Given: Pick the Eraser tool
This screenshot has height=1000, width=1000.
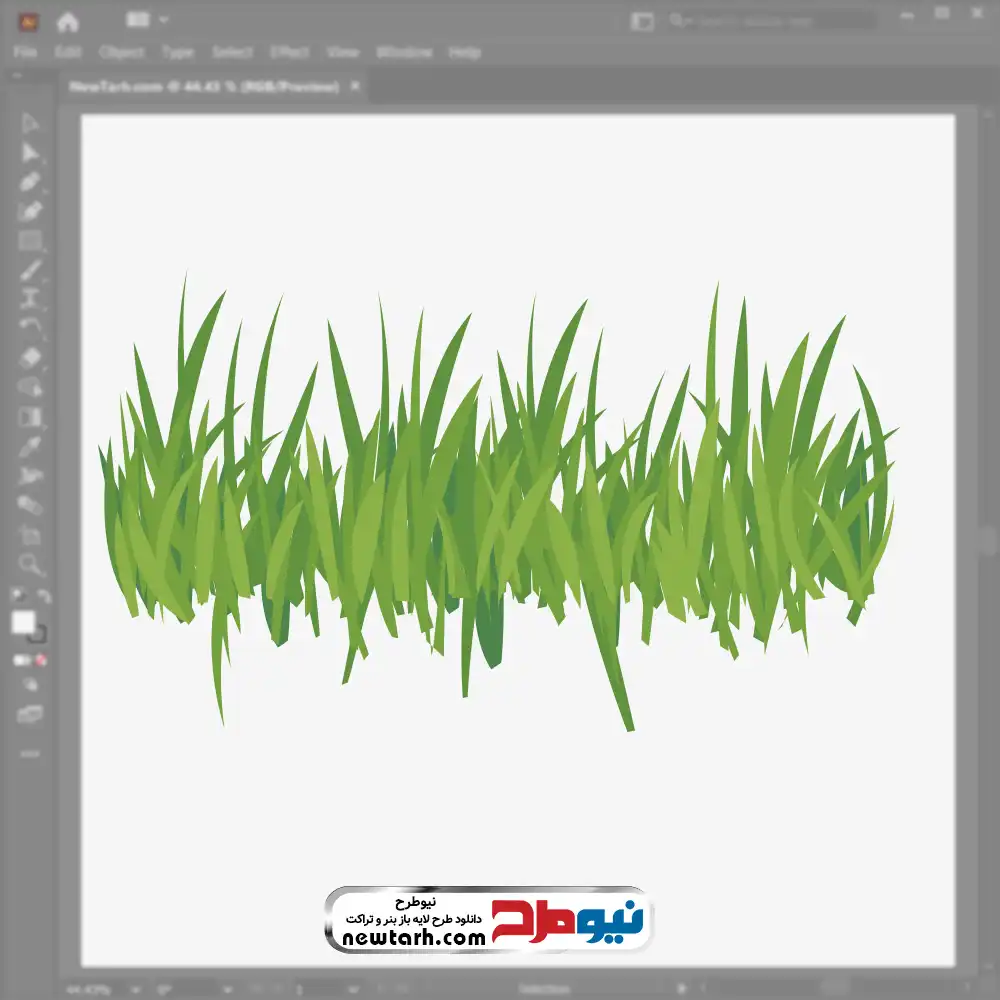Looking at the screenshot, I should click(31, 358).
